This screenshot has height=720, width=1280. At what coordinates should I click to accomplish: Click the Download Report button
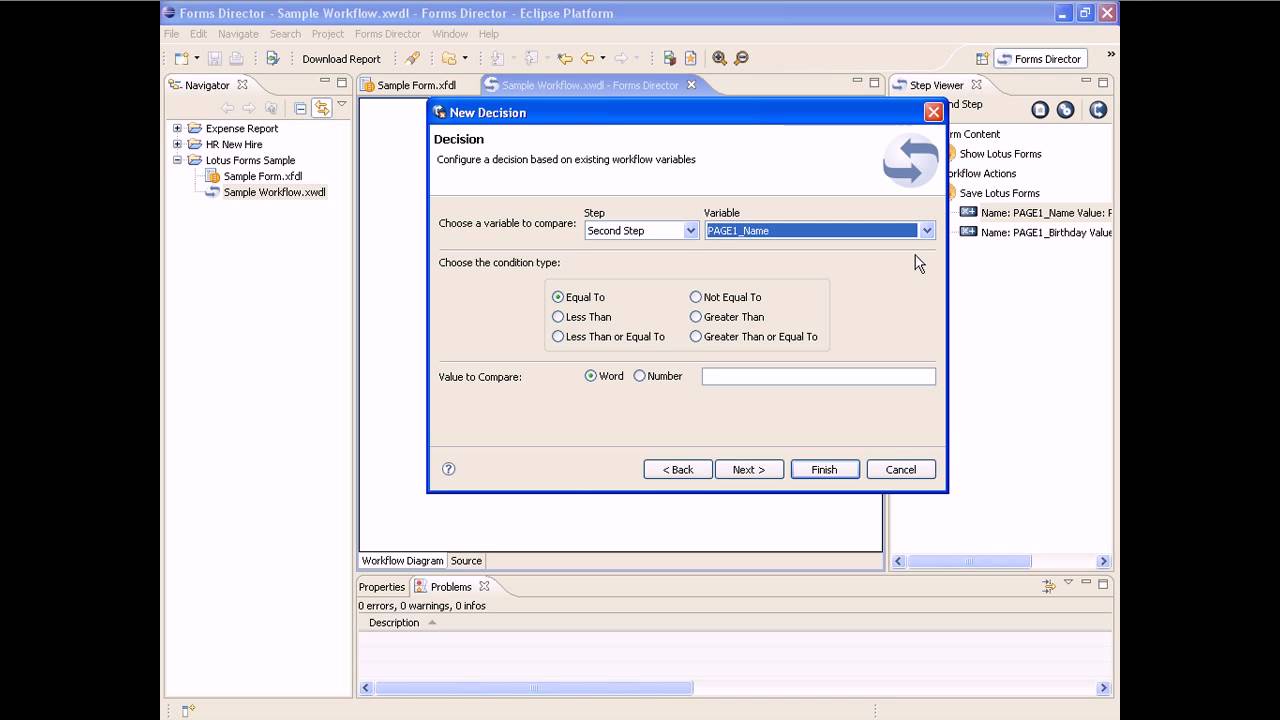[341, 59]
